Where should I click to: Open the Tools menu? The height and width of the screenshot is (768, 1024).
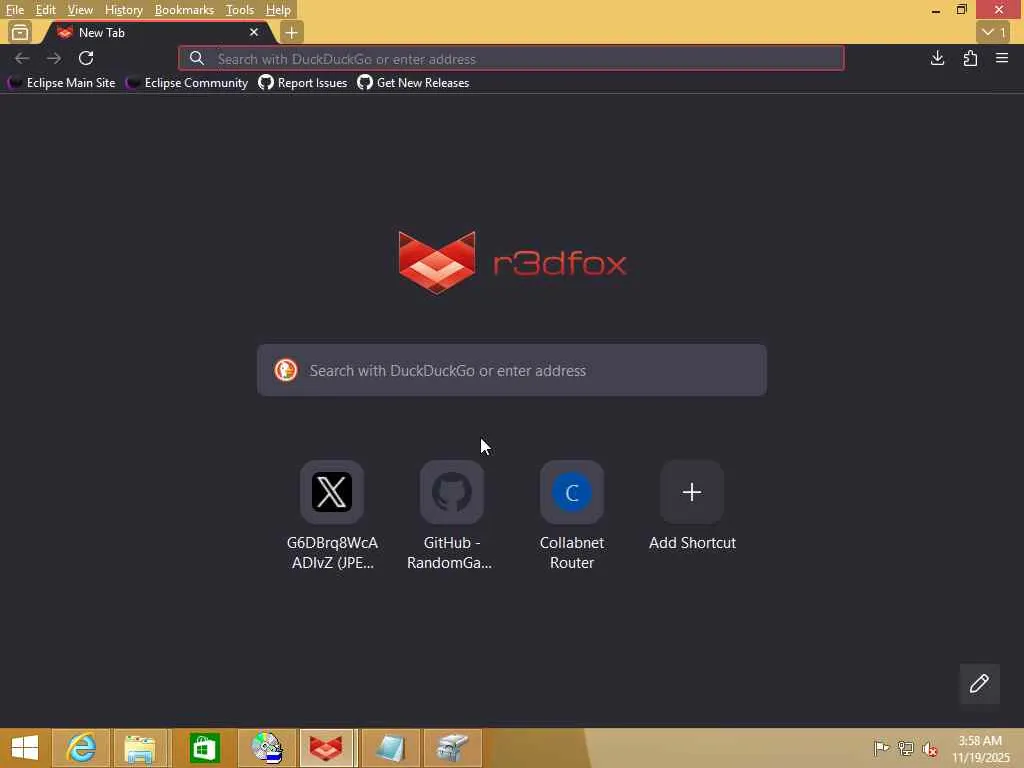[240, 10]
